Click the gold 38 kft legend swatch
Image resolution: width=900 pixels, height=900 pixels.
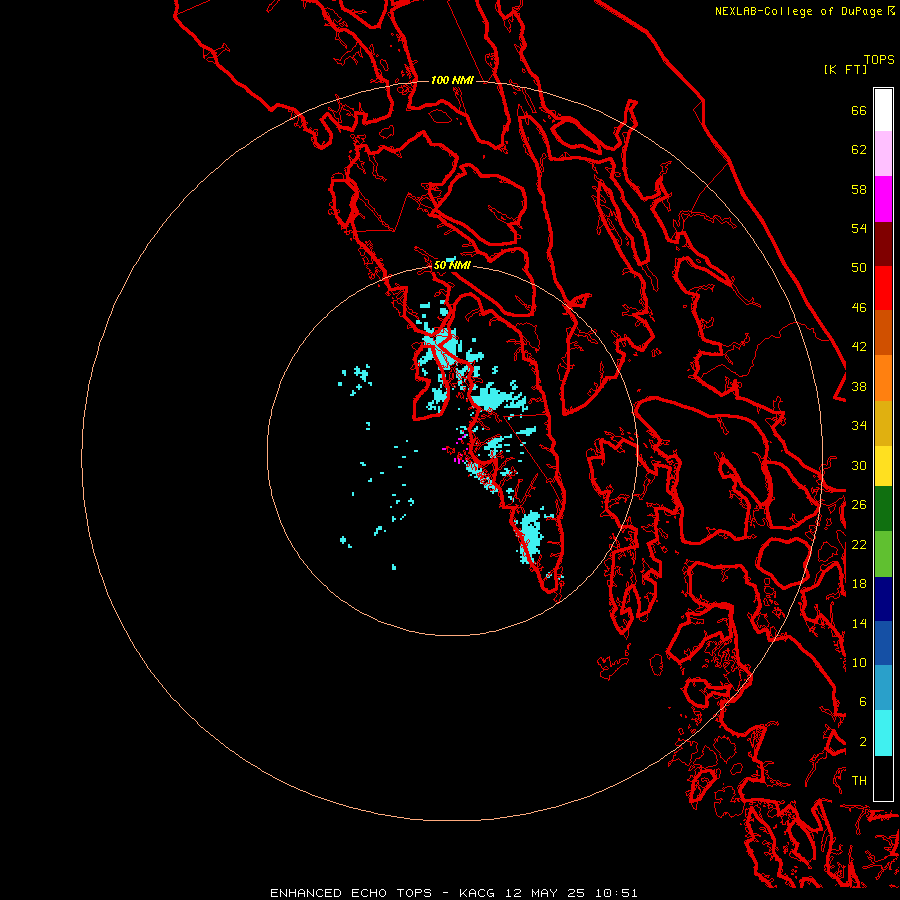883,423
